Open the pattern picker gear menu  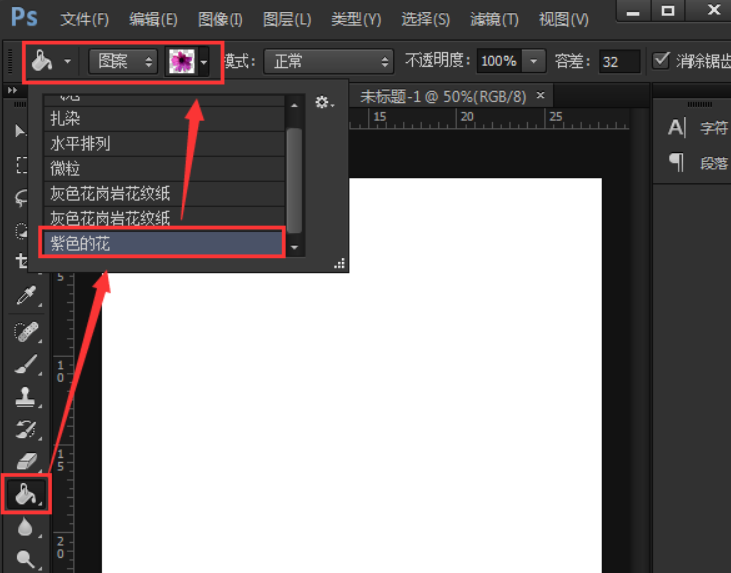point(324,102)
